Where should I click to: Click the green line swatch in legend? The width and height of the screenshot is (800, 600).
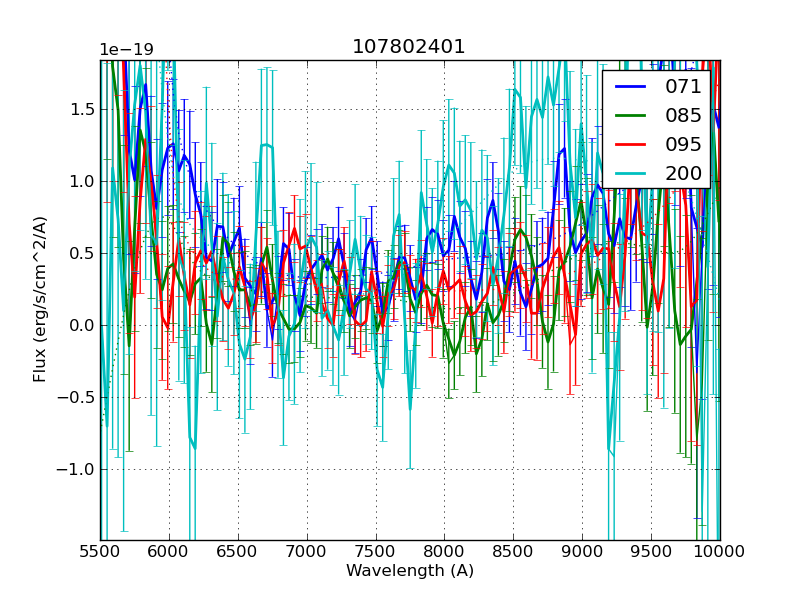point(632,116)
